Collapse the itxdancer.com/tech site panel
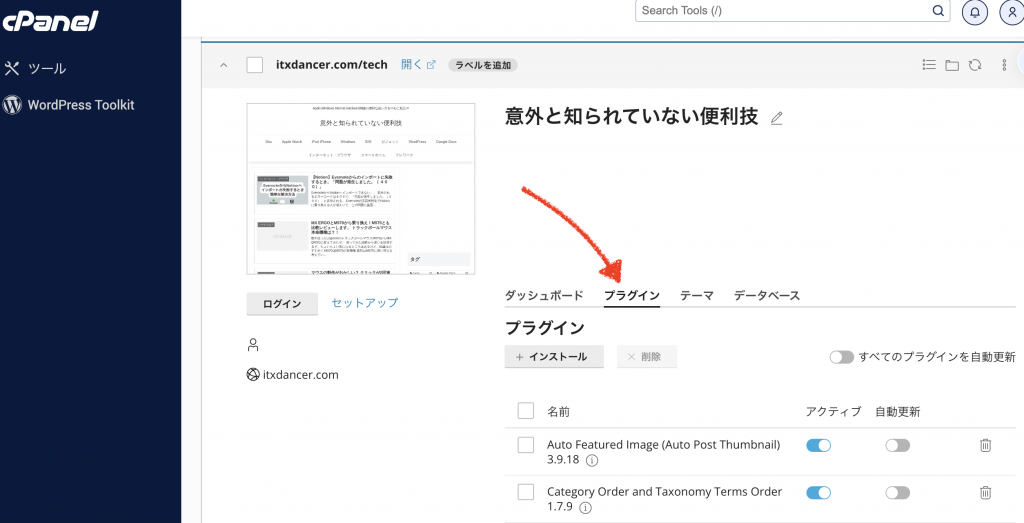This screenshot has height=523, width=1024. pyautogui.click(x=223, y=65)
